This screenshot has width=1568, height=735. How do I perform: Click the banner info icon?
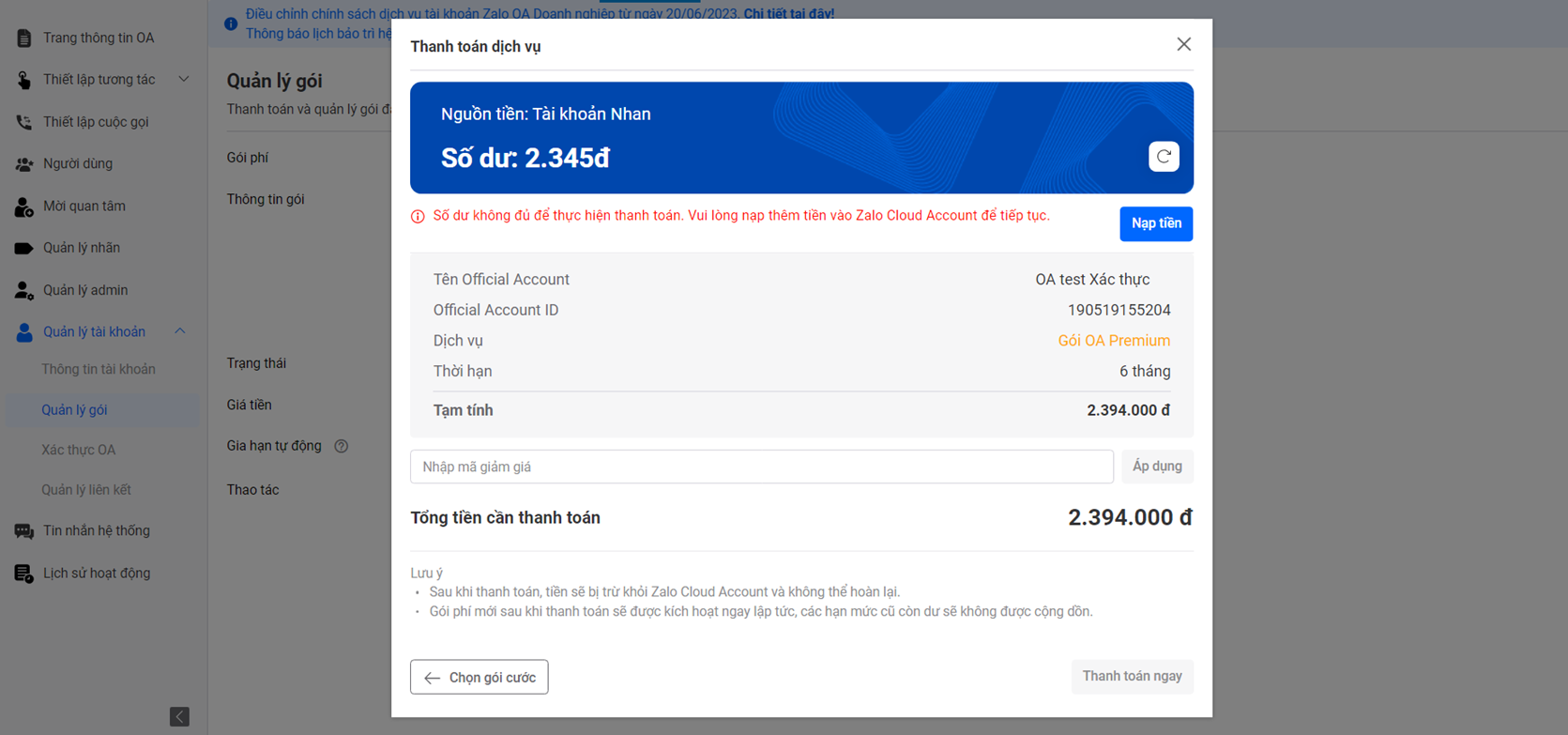231,23
